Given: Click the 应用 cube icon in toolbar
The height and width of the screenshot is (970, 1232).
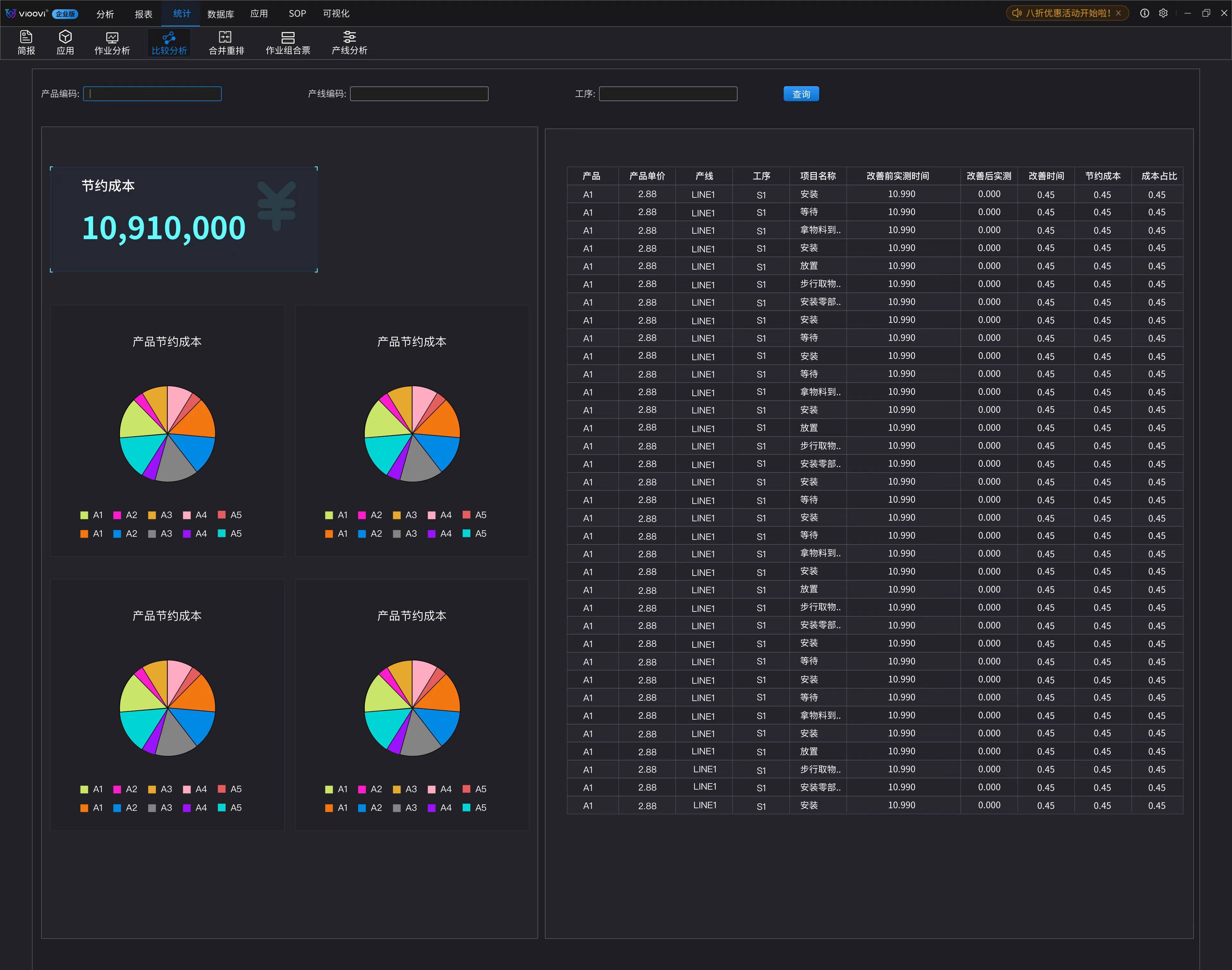Looking at the screenshot, I should [65, 43].
